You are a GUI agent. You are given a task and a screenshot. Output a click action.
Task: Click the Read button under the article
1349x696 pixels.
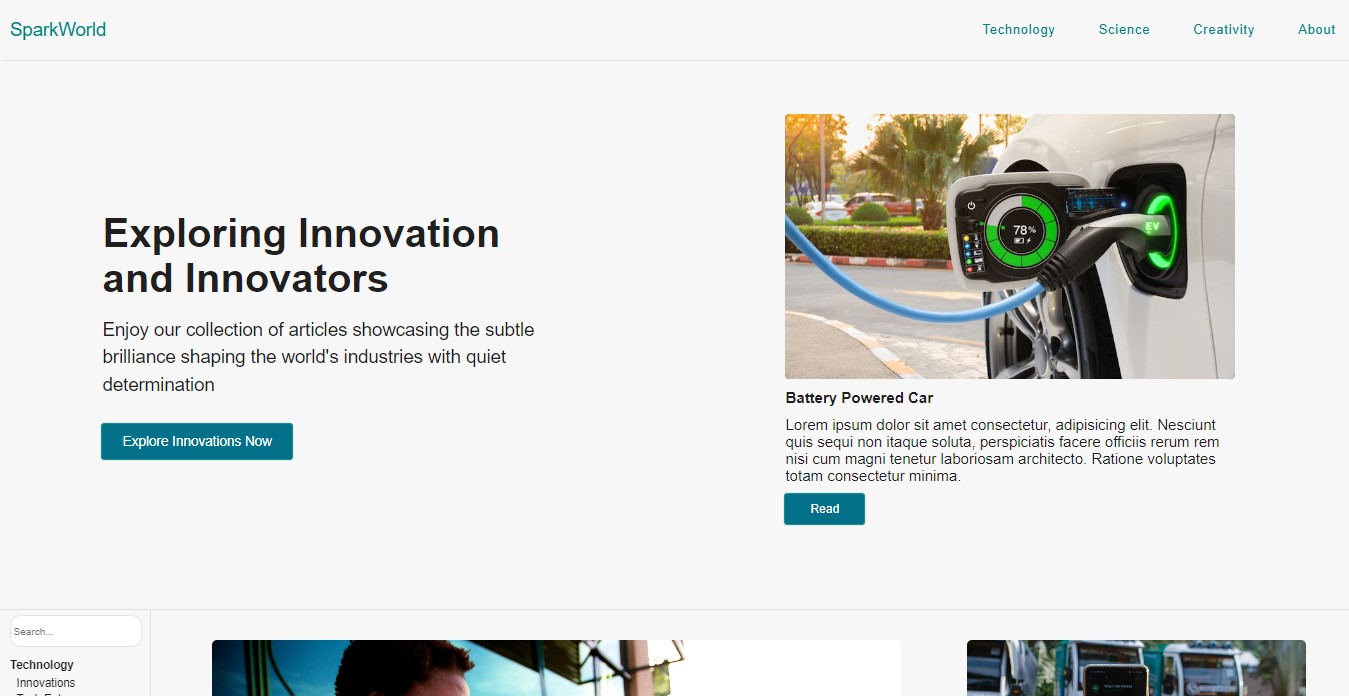(x=824, y=509)
